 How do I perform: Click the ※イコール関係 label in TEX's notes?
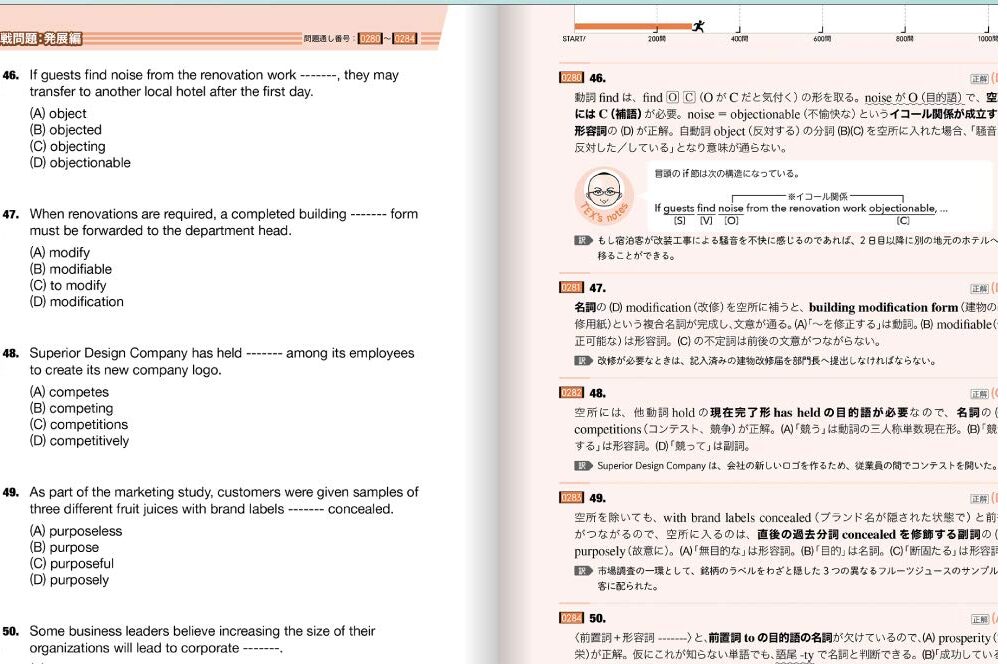pos(818,197)
